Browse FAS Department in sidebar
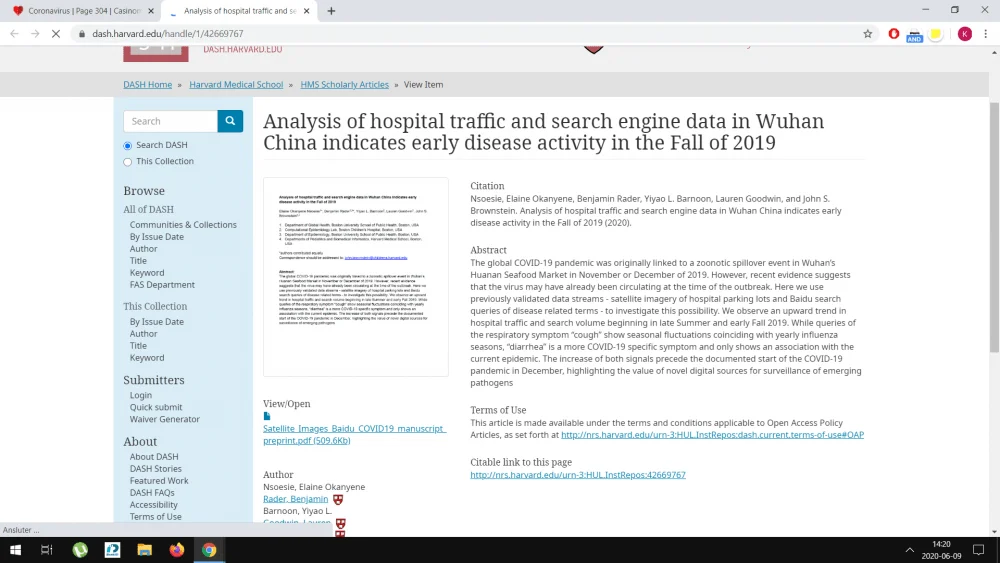1000x563 pixels. [162, 285]
